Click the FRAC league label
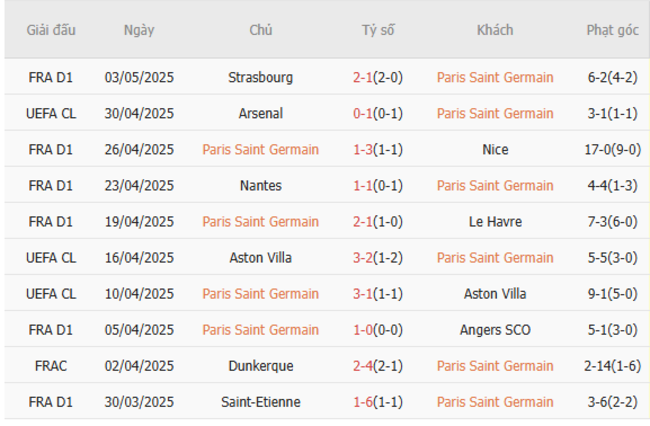Viewport: 650px width, 426px height. tap(51, 365)
